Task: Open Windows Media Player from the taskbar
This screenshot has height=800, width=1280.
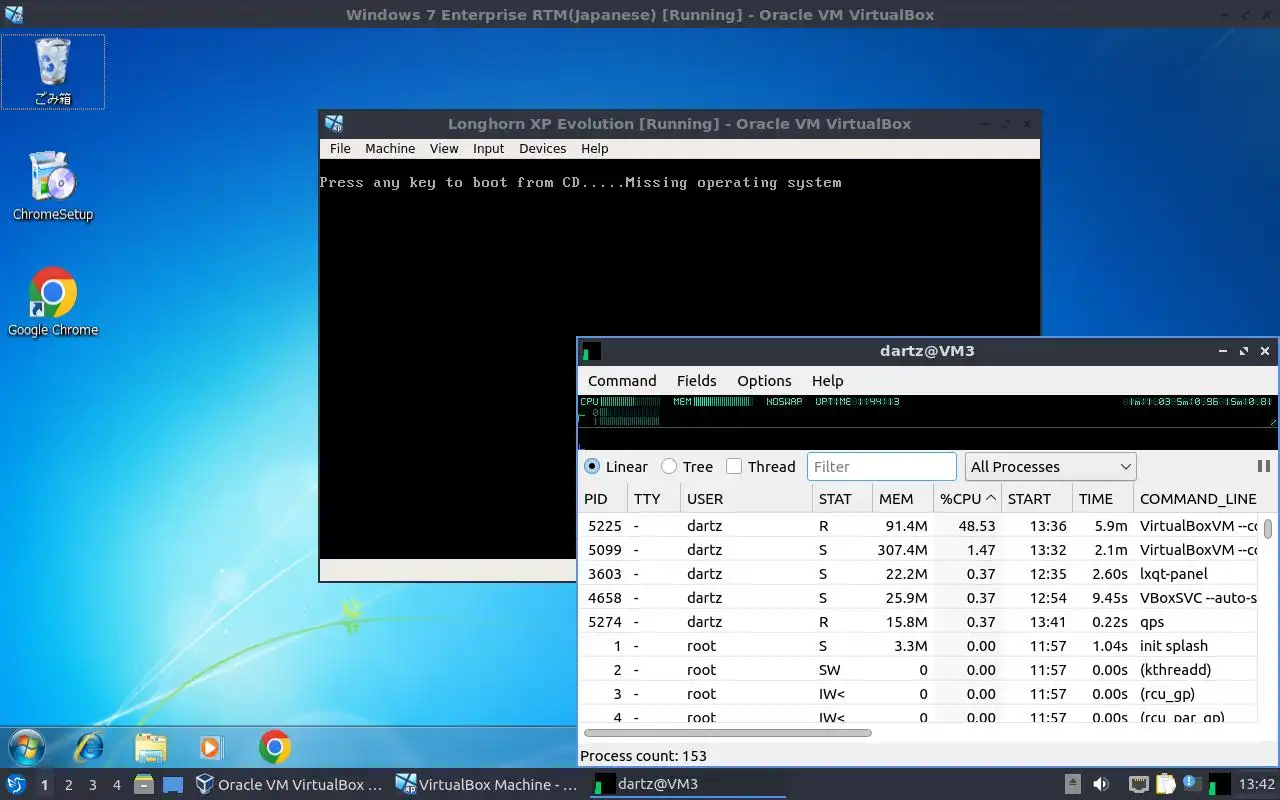Action: coord(211,747)
